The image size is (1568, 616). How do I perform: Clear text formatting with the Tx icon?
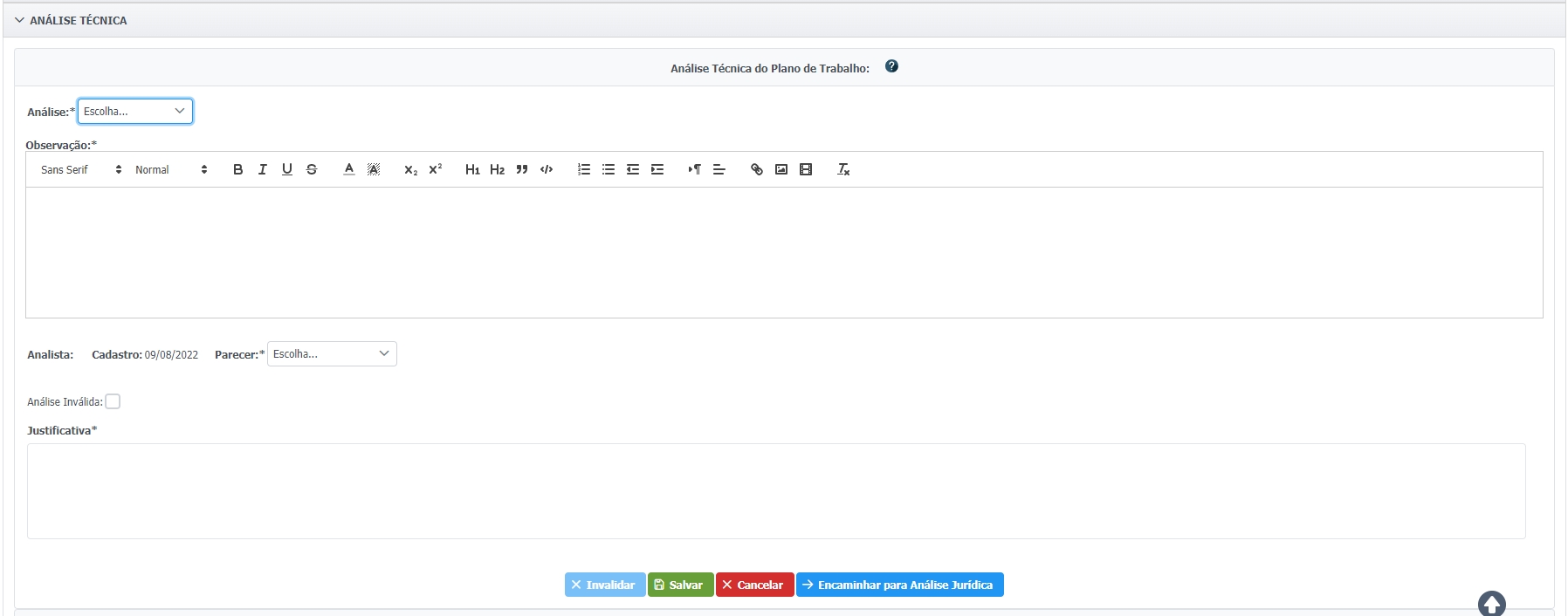pos(843,169)
